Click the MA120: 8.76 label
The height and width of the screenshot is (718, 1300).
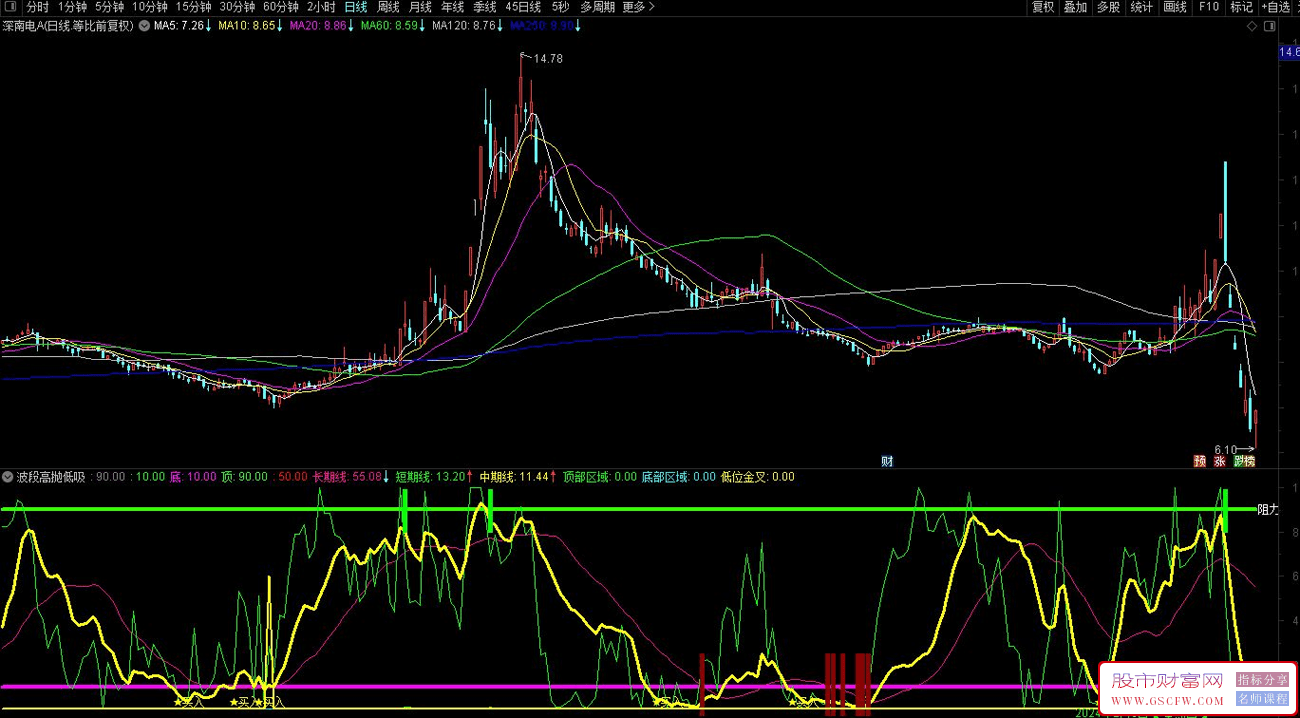466,26
